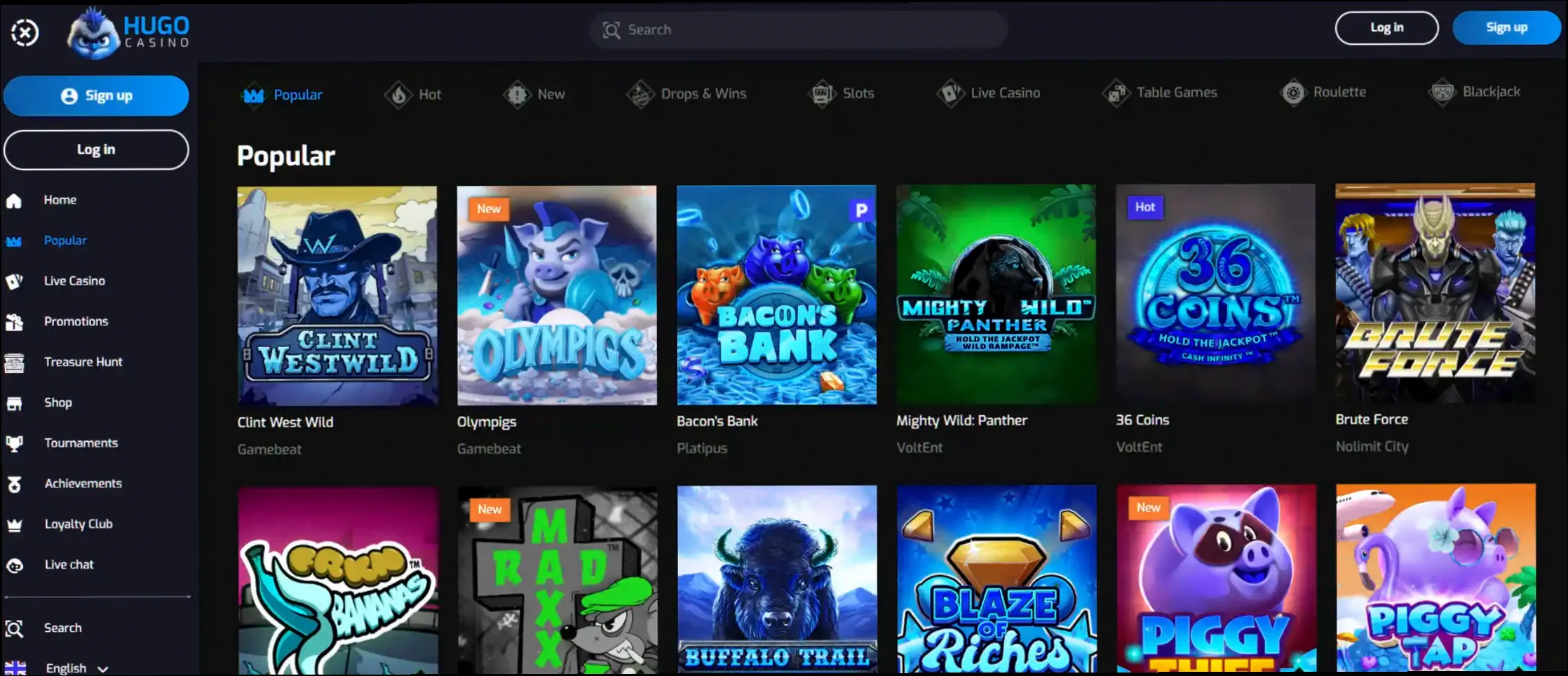Click the top Search input field
Viewport: 1568px width, 676px height.
[798, 29]
